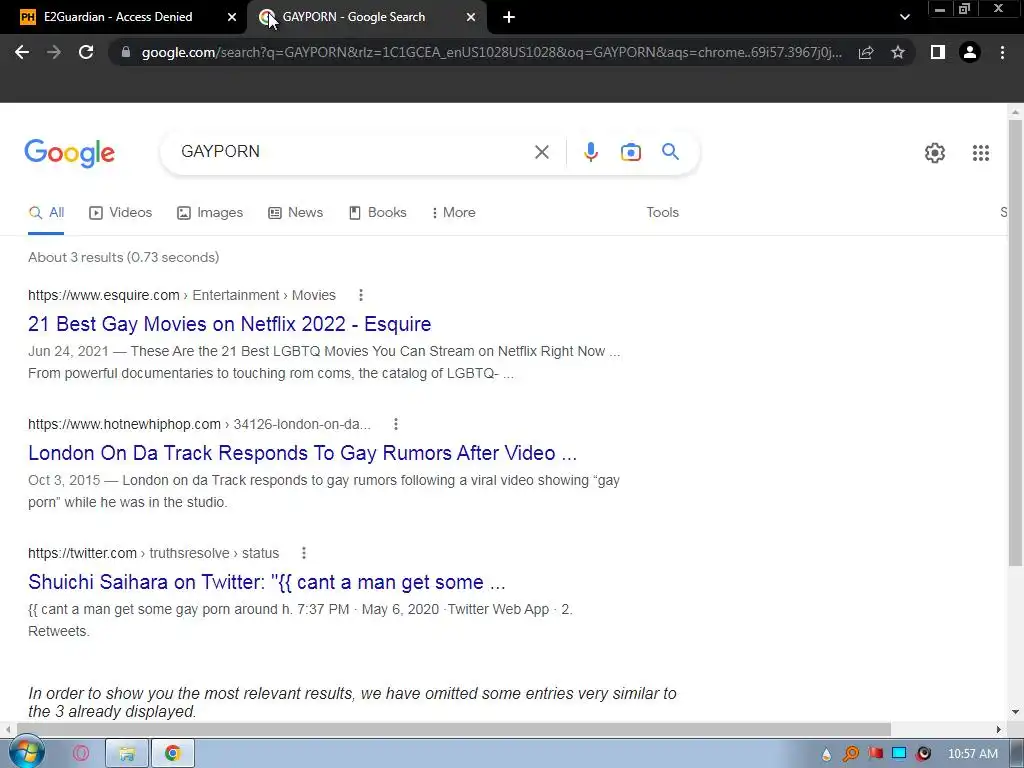Image resolution: width=1024 pixels, height=768 pixels.
Task: Click the red flag tray icon
Action: pos(875,754)
